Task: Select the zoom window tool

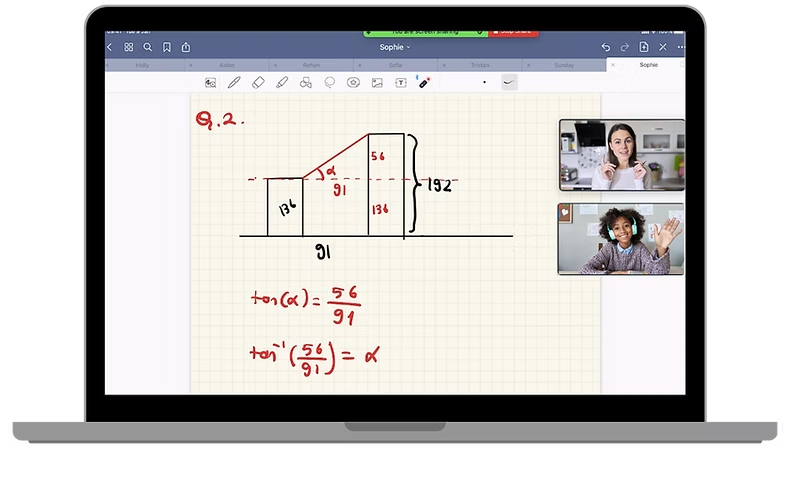Action: coord(211,83)
